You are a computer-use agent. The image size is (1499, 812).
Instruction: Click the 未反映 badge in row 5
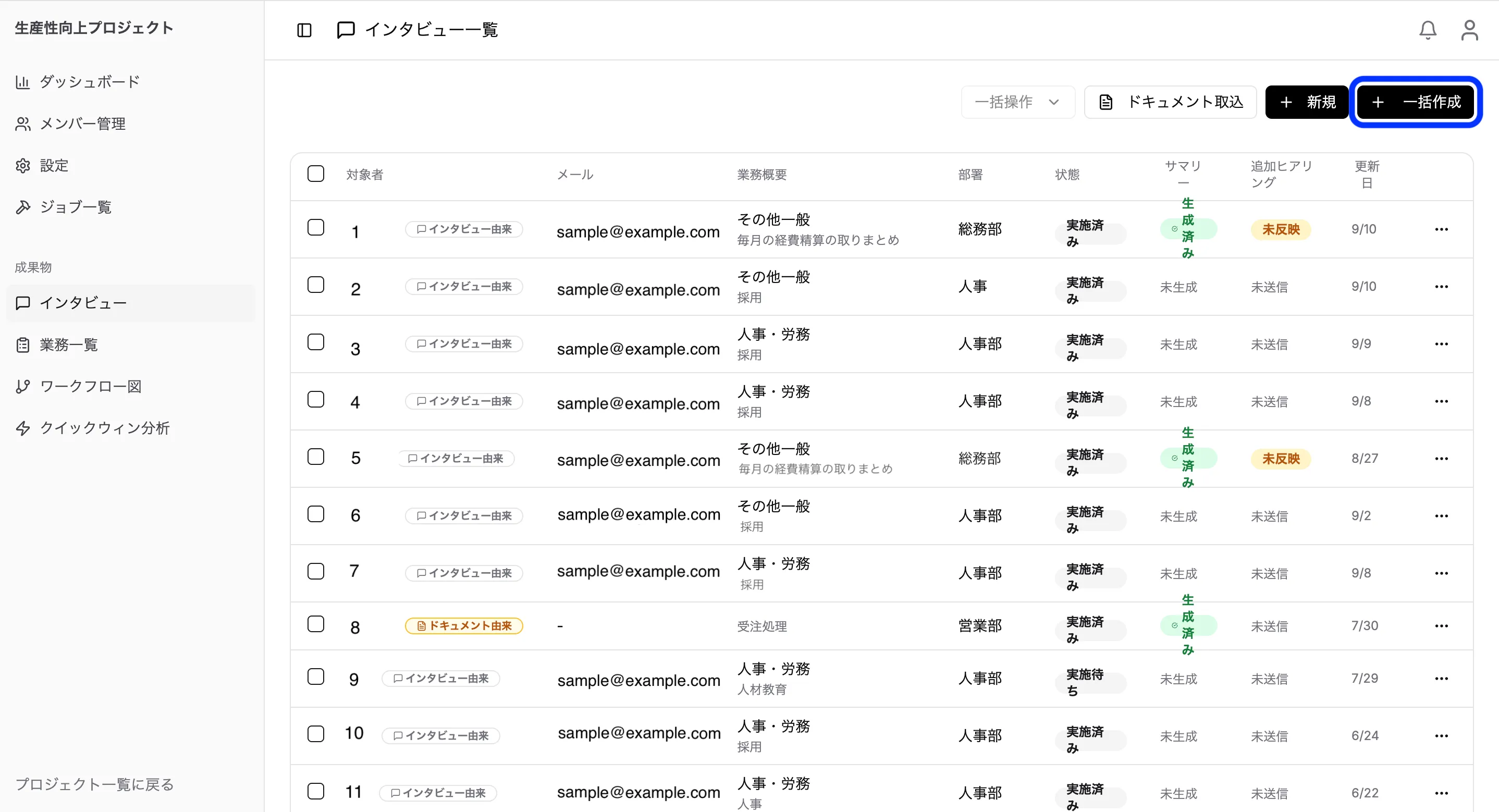[x=1281, y=459]
